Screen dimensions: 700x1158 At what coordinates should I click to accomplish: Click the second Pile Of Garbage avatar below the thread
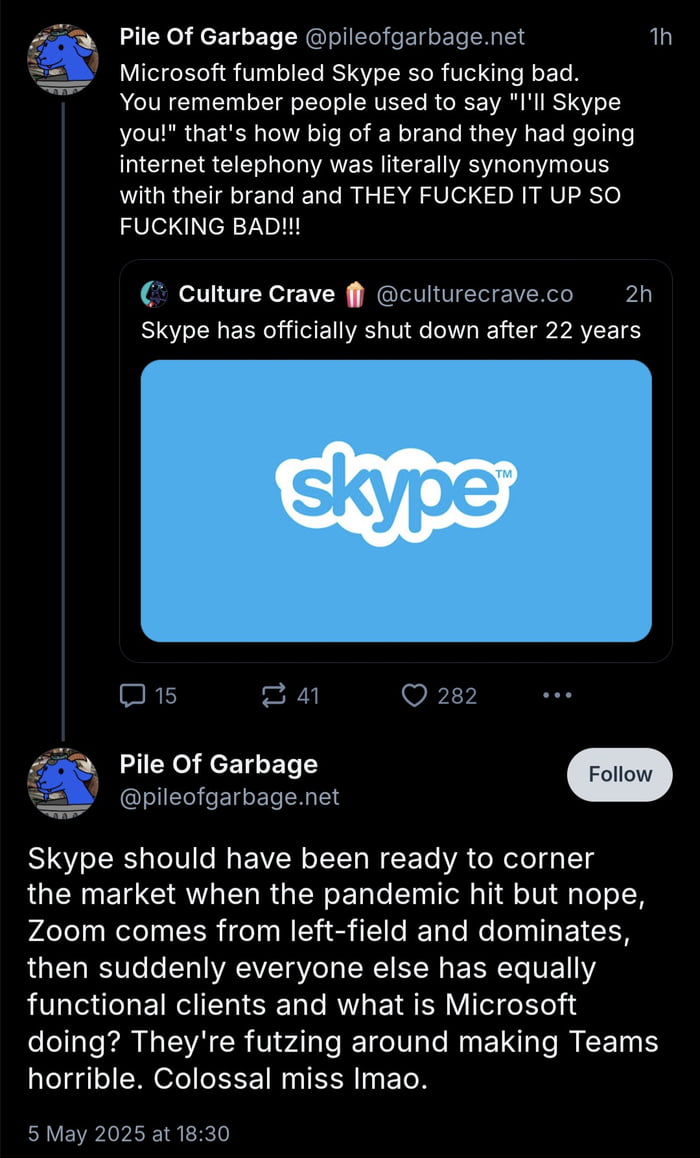click(x=62, y=783)
